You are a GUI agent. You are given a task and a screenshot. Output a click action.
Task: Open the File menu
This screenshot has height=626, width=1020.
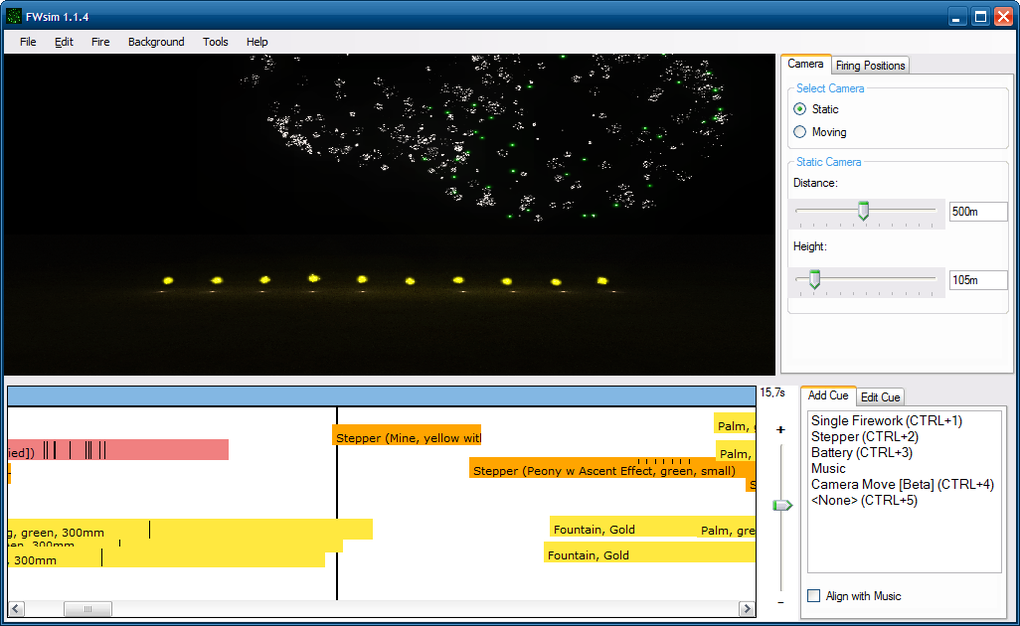[x=28, y=42]
